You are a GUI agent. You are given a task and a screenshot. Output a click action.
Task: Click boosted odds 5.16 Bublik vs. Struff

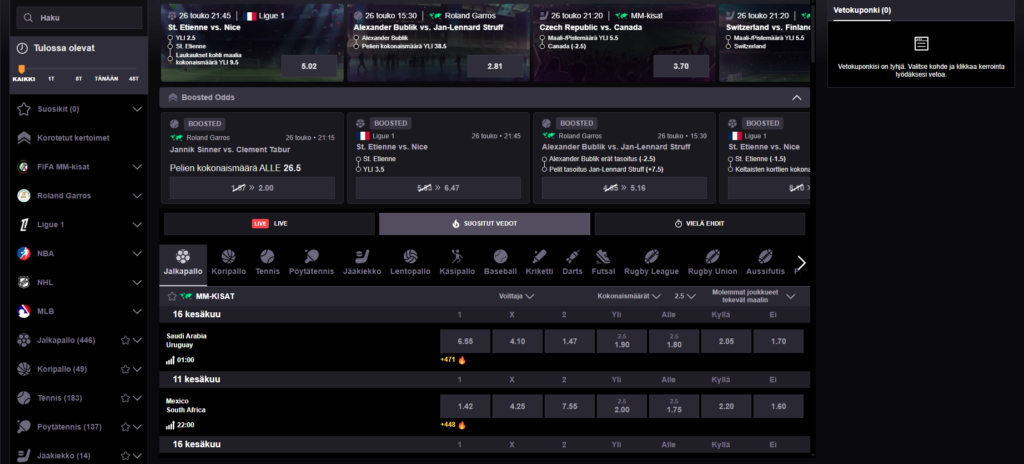click(624, 188)
